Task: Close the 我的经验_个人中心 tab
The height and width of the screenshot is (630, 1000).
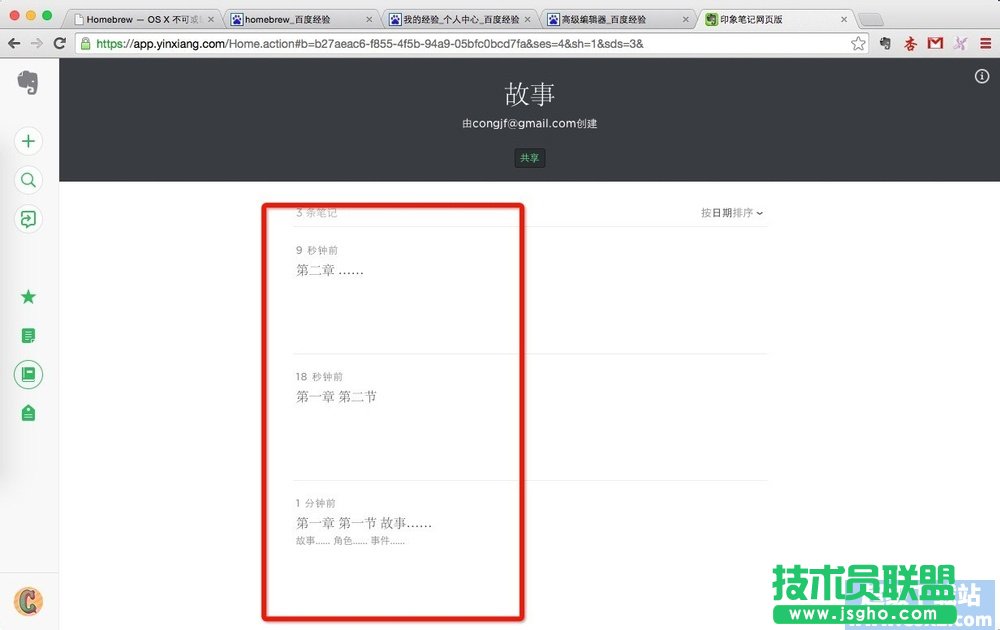Action: 527,20
